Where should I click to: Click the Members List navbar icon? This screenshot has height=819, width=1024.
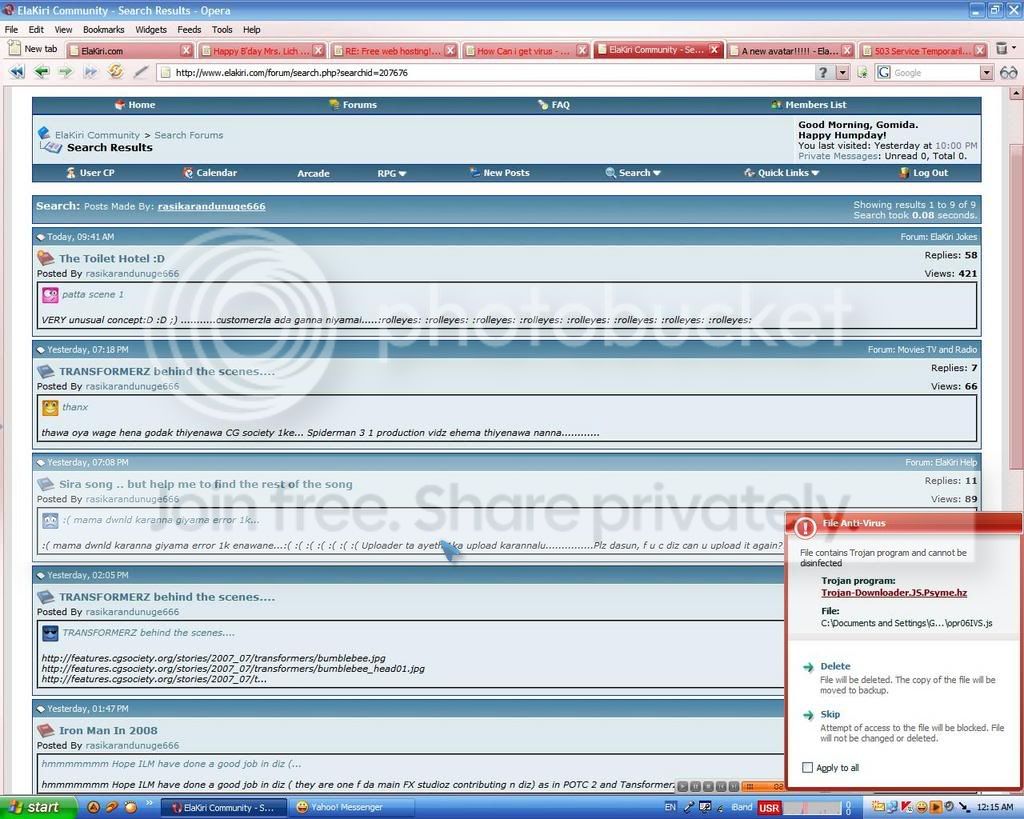(776, 104)
